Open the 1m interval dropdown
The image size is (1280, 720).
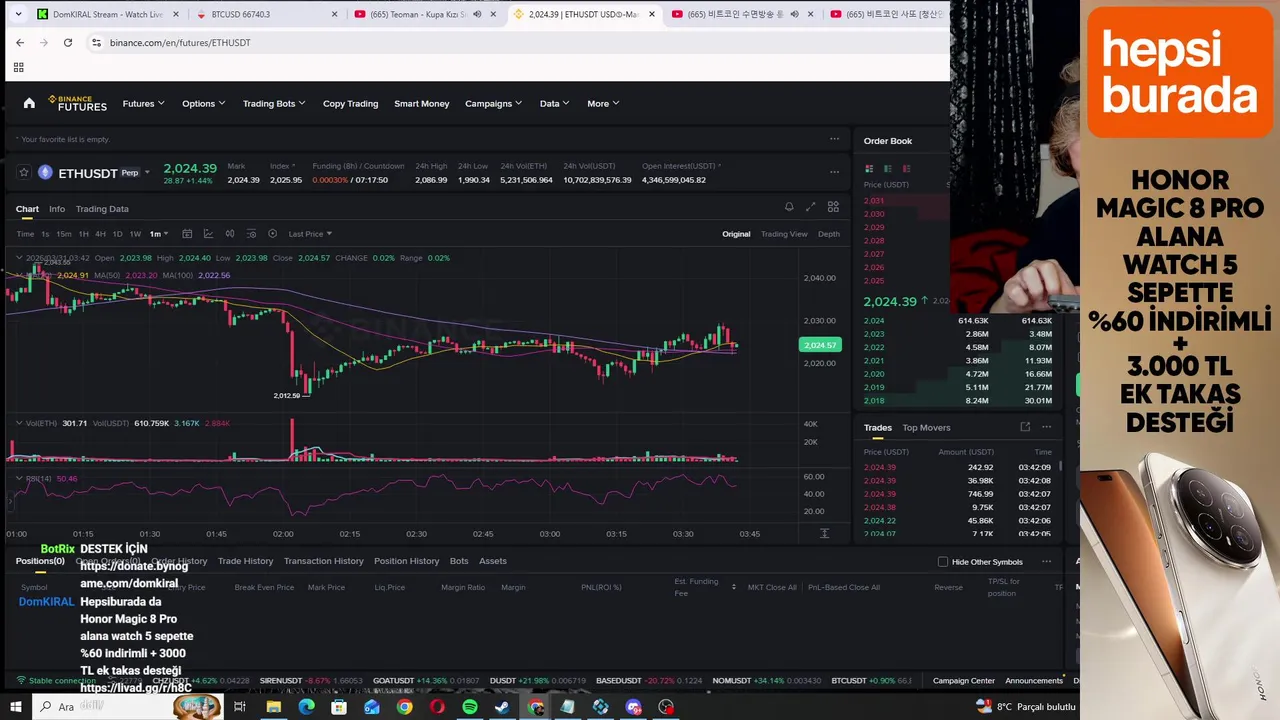coord(158,234)
